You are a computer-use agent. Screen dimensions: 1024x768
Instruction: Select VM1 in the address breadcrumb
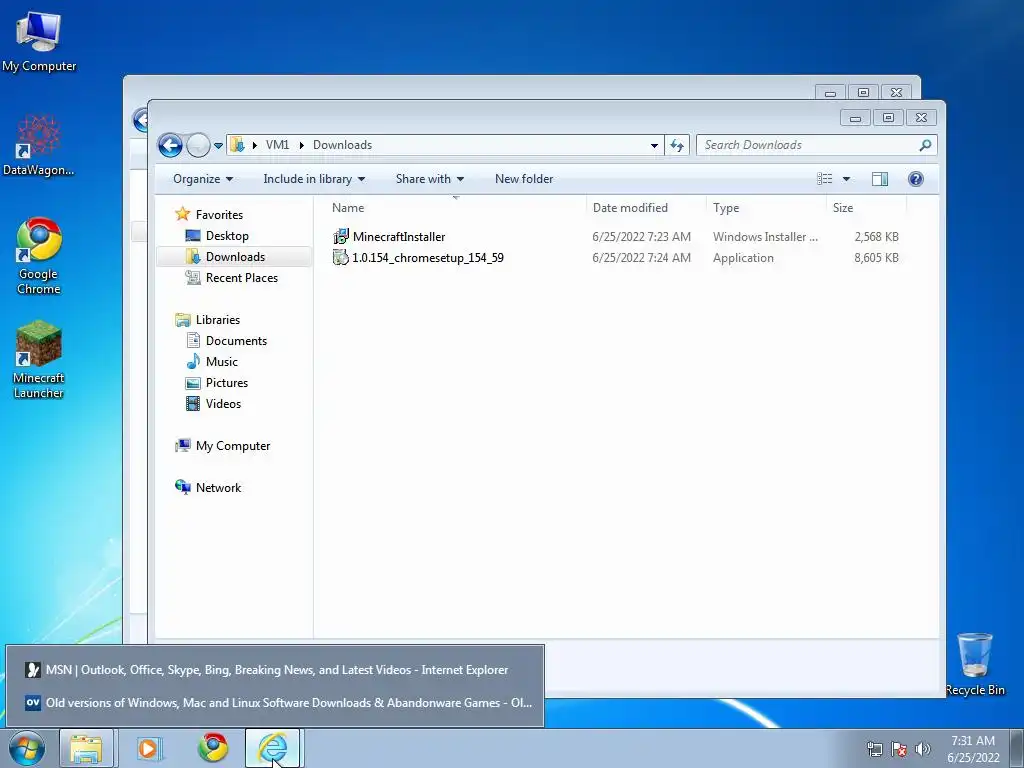pyautogui.click(x=277, y=145)
